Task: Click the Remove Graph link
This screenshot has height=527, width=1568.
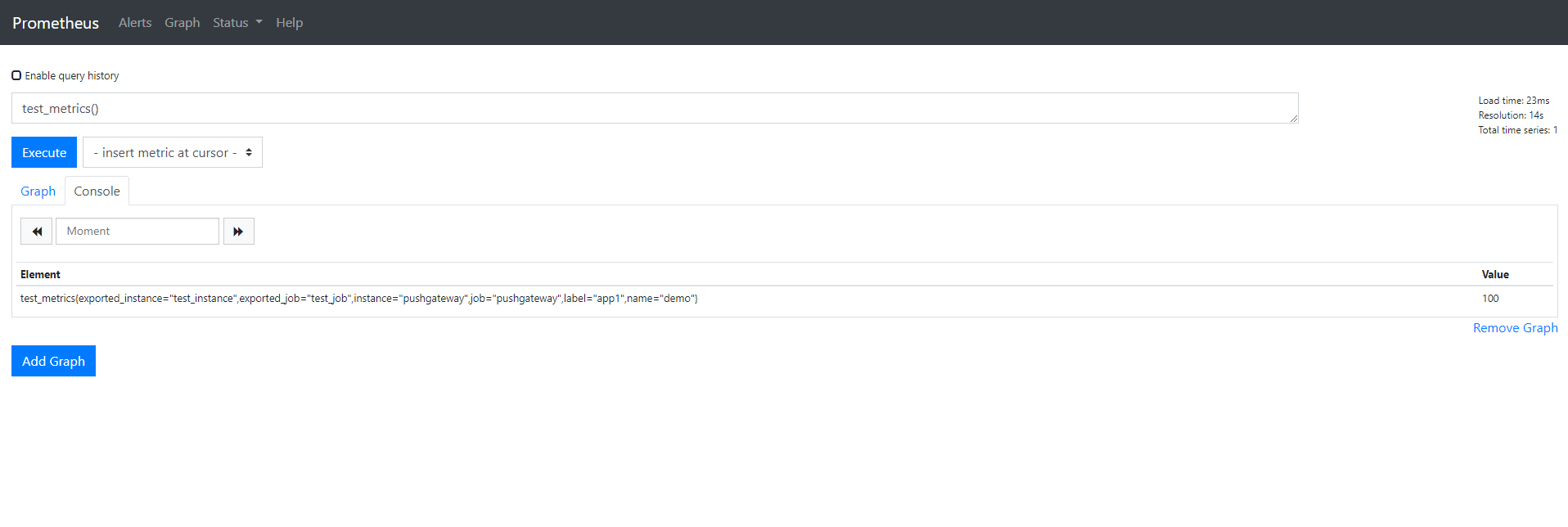Action: point(1515,327)
